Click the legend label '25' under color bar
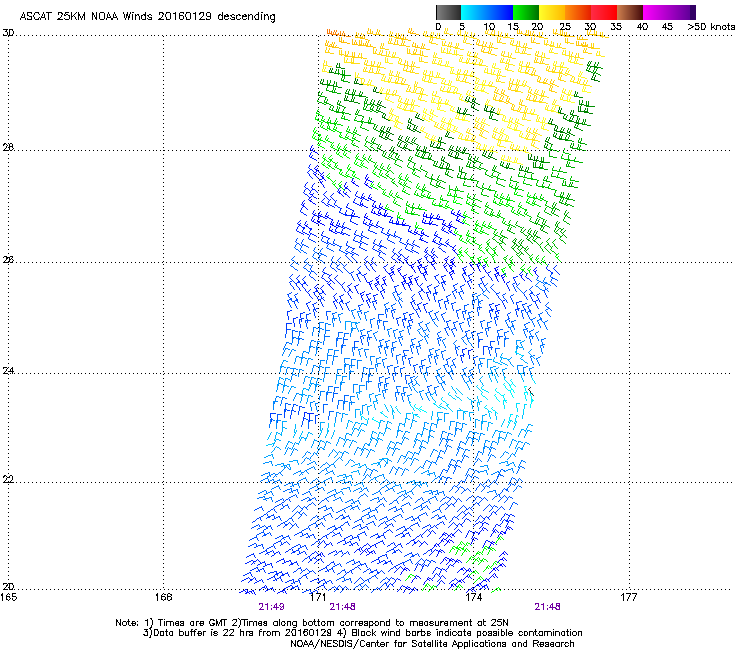The width and height of the screenshot is (740, 650). [x=565, y=27]
